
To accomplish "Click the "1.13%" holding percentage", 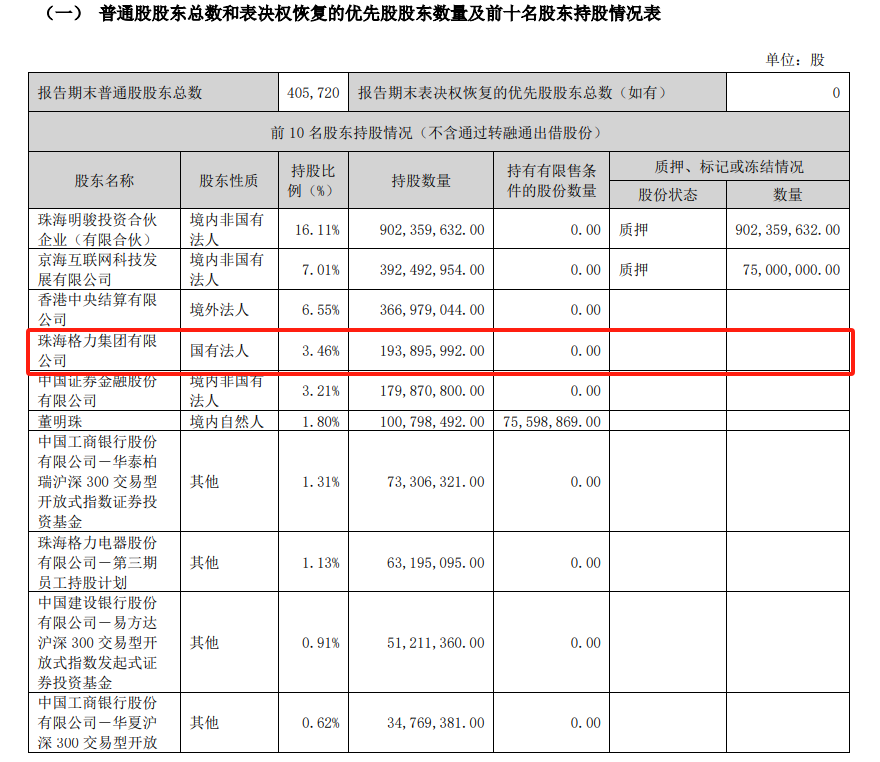I will coord(321,562).
